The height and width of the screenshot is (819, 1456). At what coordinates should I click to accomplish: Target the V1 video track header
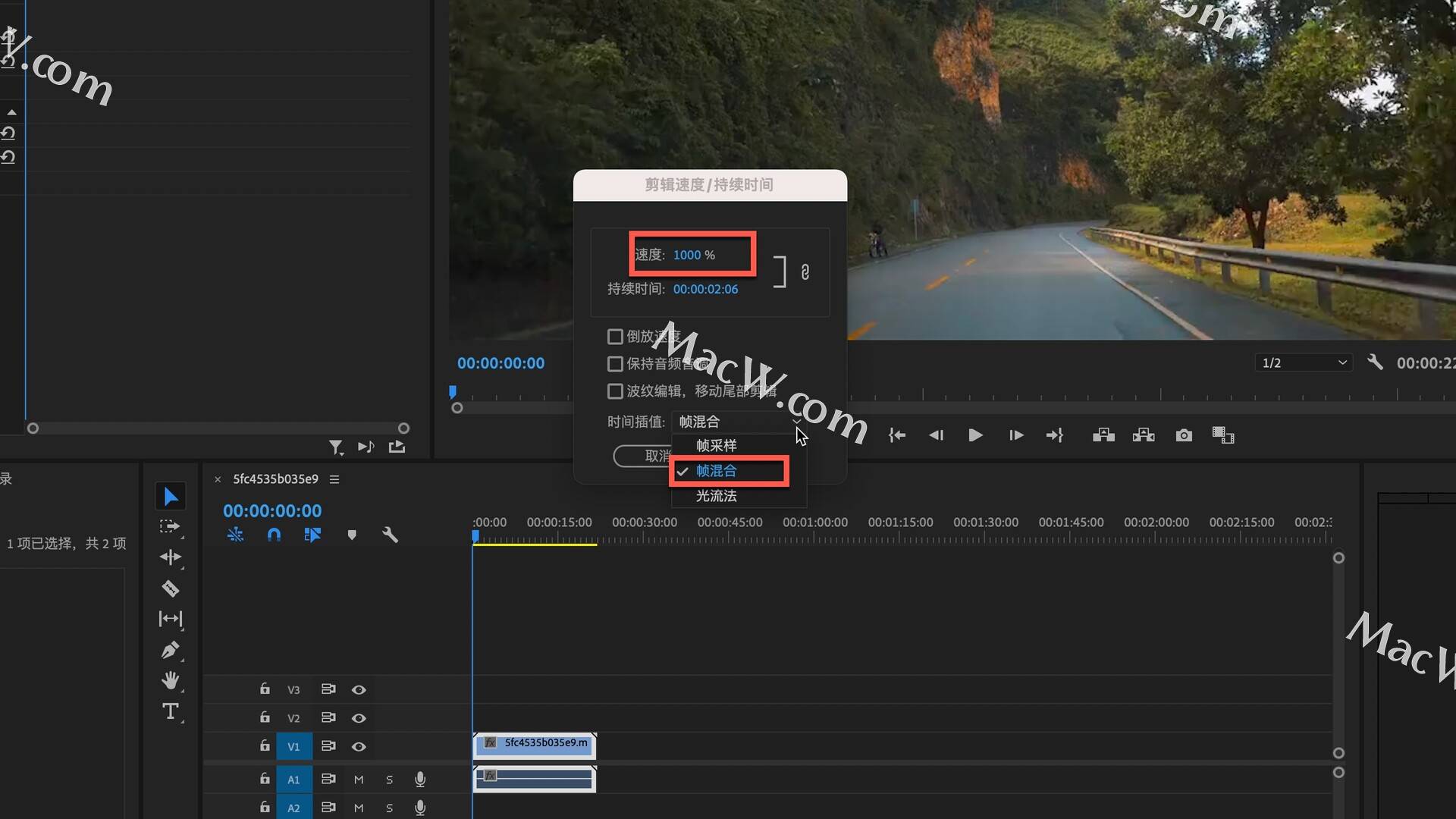pos(293,746)
